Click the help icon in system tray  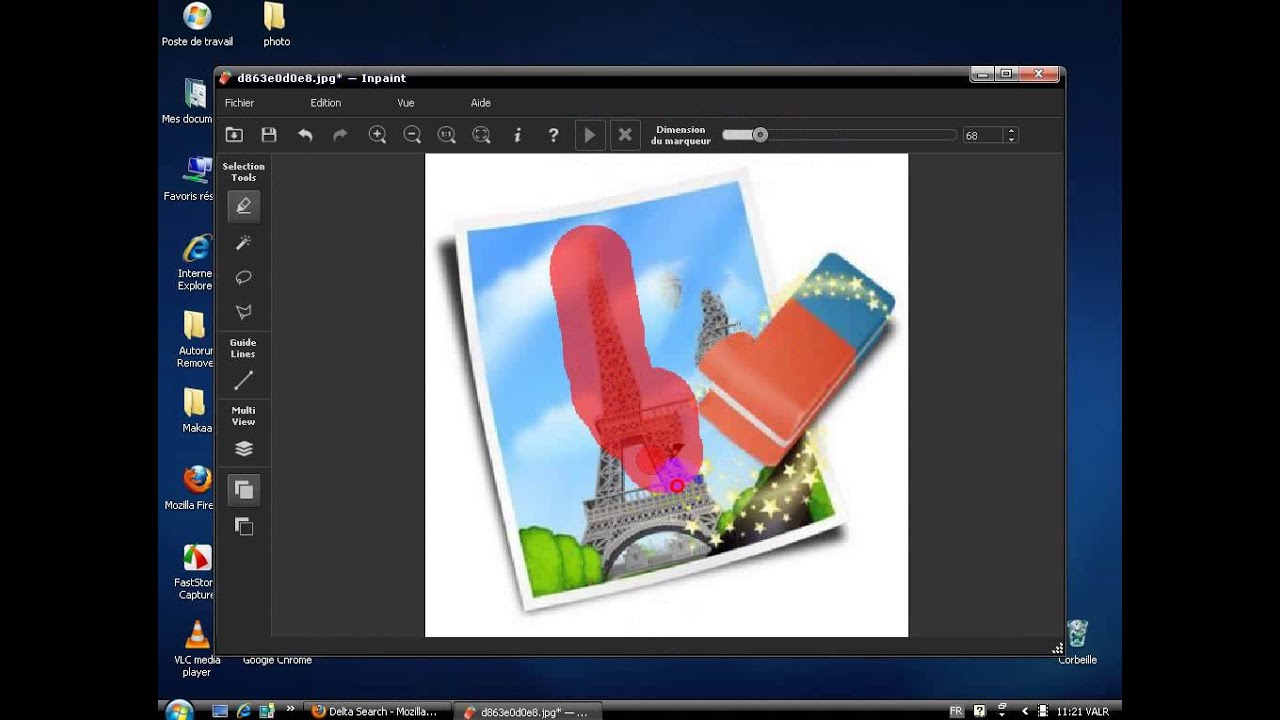coord(979,711)
